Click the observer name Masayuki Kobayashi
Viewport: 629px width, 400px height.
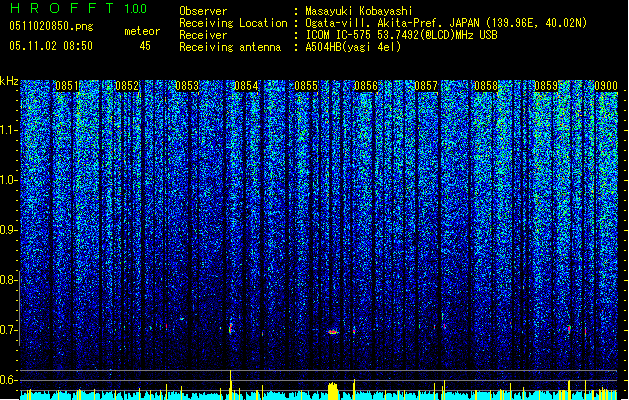359,11
